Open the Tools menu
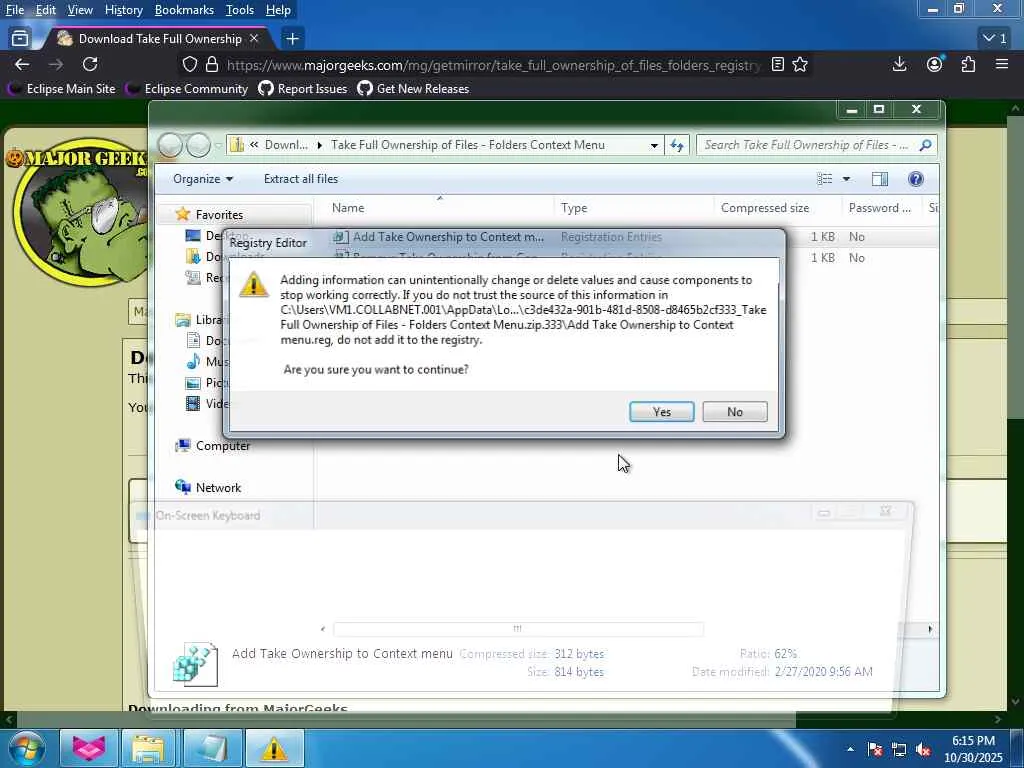Image resolution: width=1024 pixels, height=768 pixels. pos(240,10)
